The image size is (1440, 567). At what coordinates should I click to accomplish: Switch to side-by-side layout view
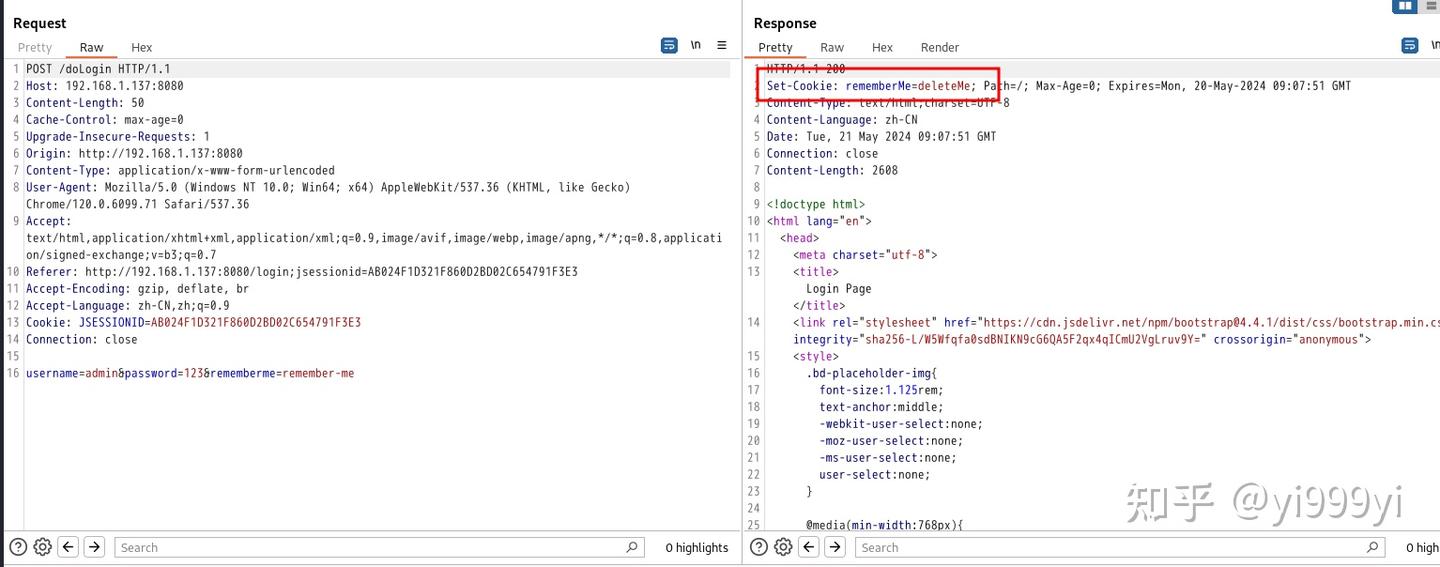pos(1405,6)
